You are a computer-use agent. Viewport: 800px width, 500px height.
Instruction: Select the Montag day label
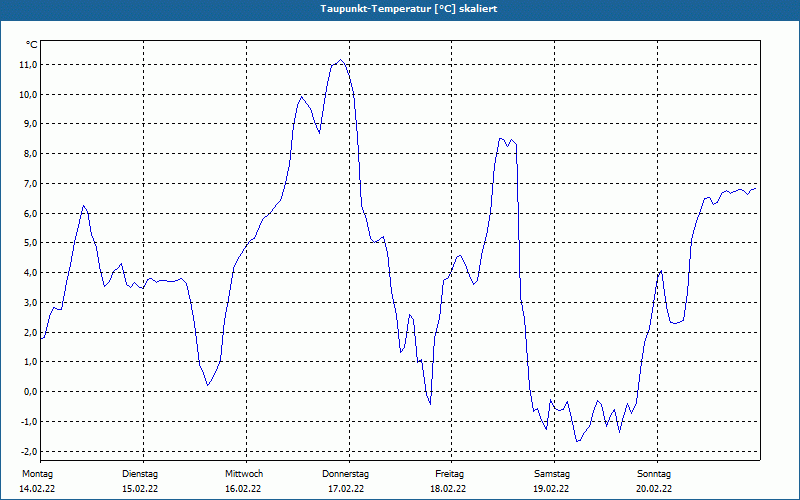tap(37, 474)
